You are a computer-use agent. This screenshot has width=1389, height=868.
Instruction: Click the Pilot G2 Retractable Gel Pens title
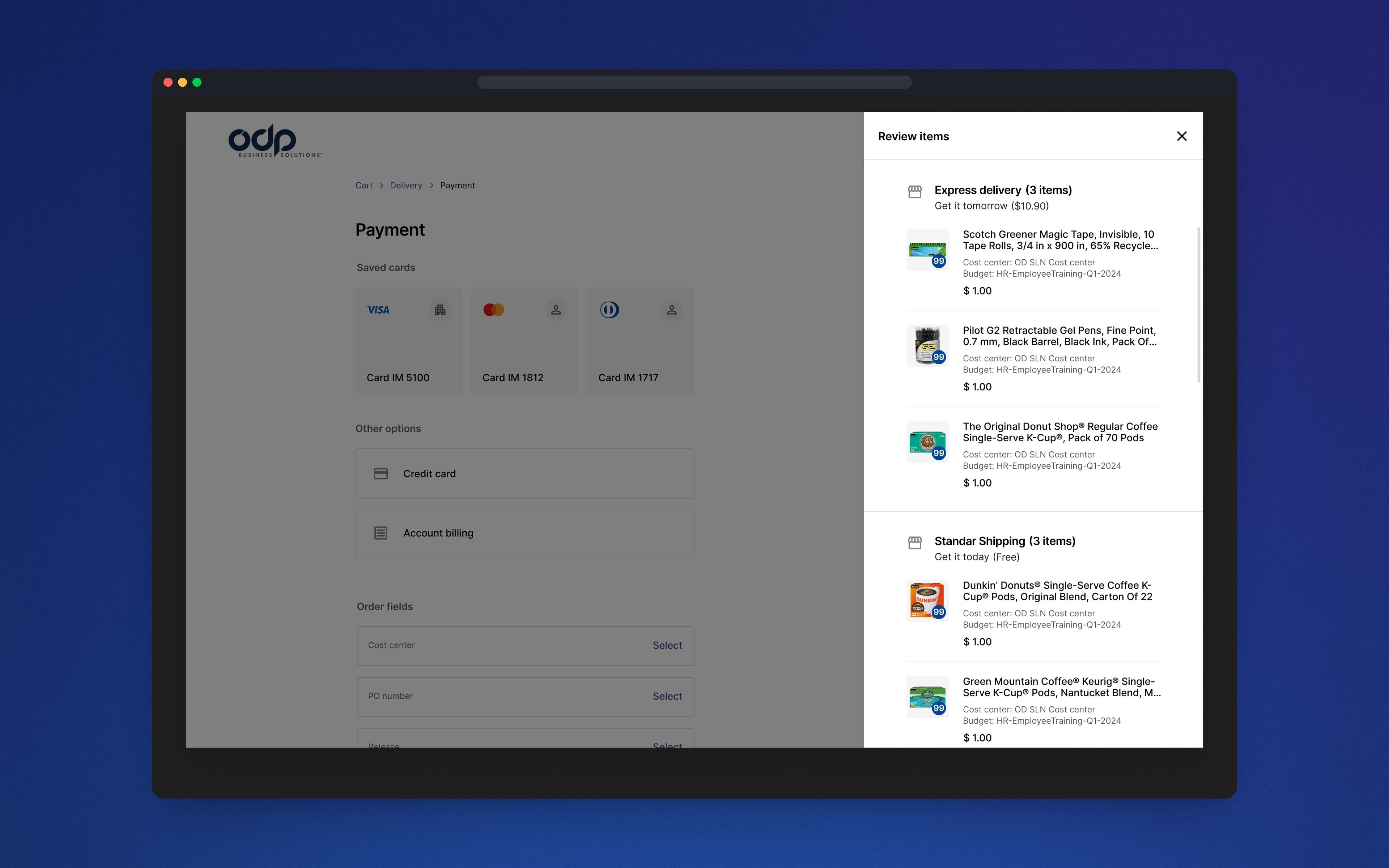pyautogui.click(x=1059, y=336)
